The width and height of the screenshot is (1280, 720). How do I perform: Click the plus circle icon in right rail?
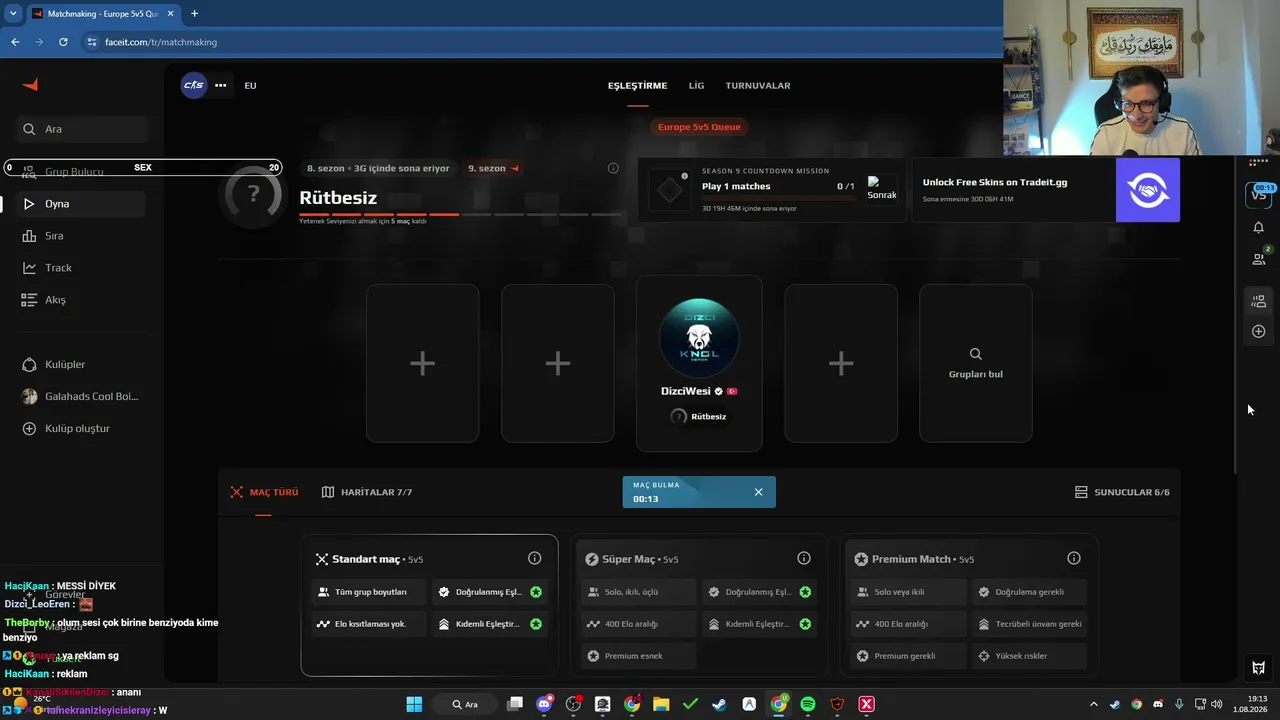click(1258, 331)
